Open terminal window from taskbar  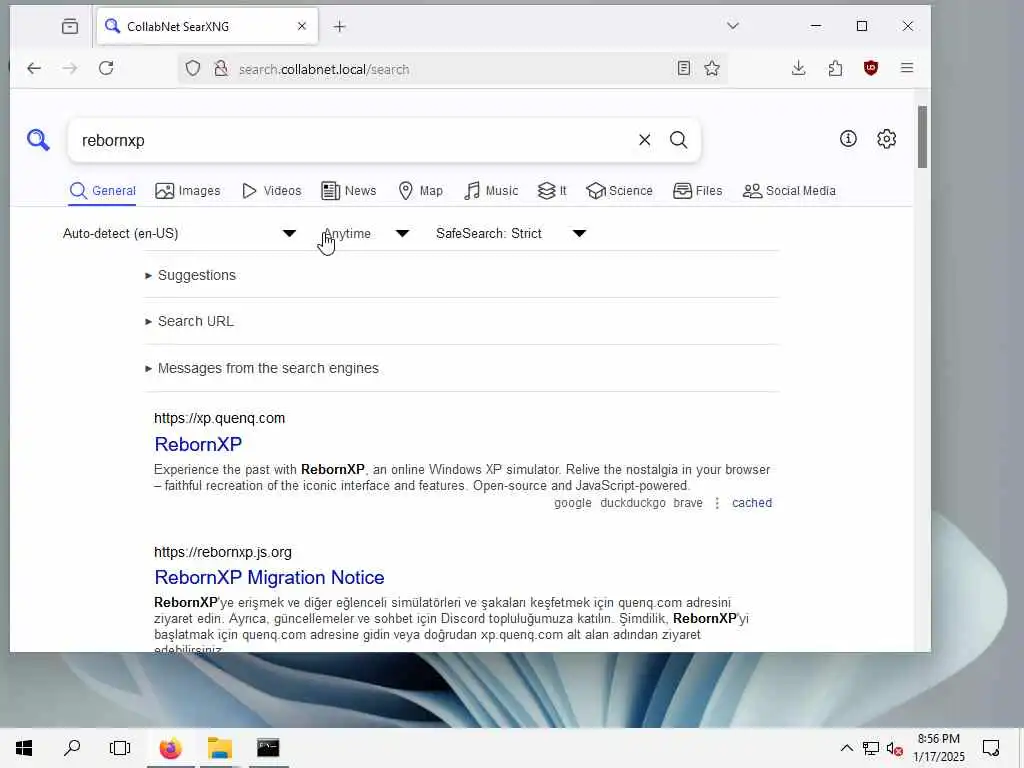(x=268, y=748)
